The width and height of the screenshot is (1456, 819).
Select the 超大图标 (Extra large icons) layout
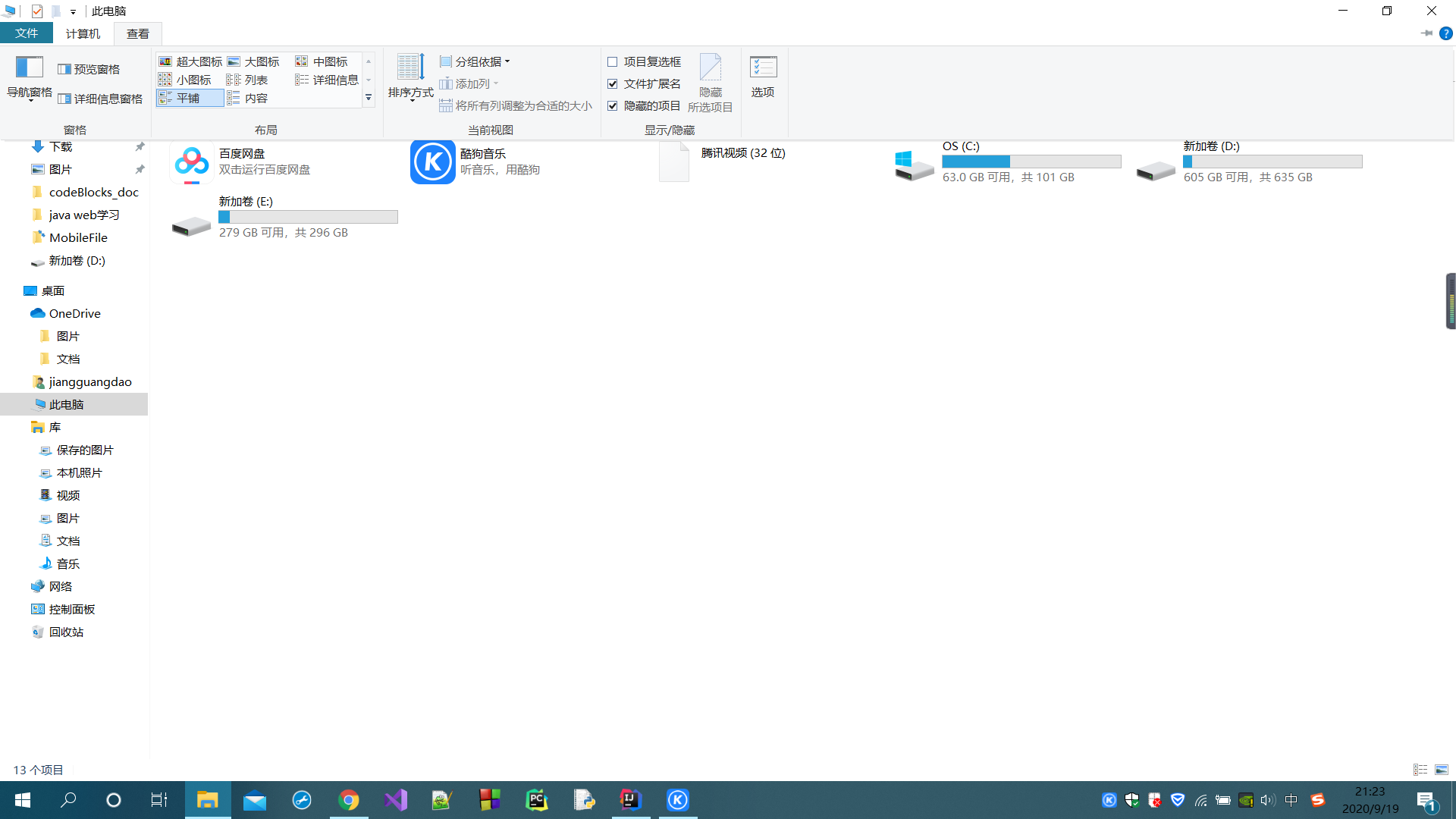point(191,61)
